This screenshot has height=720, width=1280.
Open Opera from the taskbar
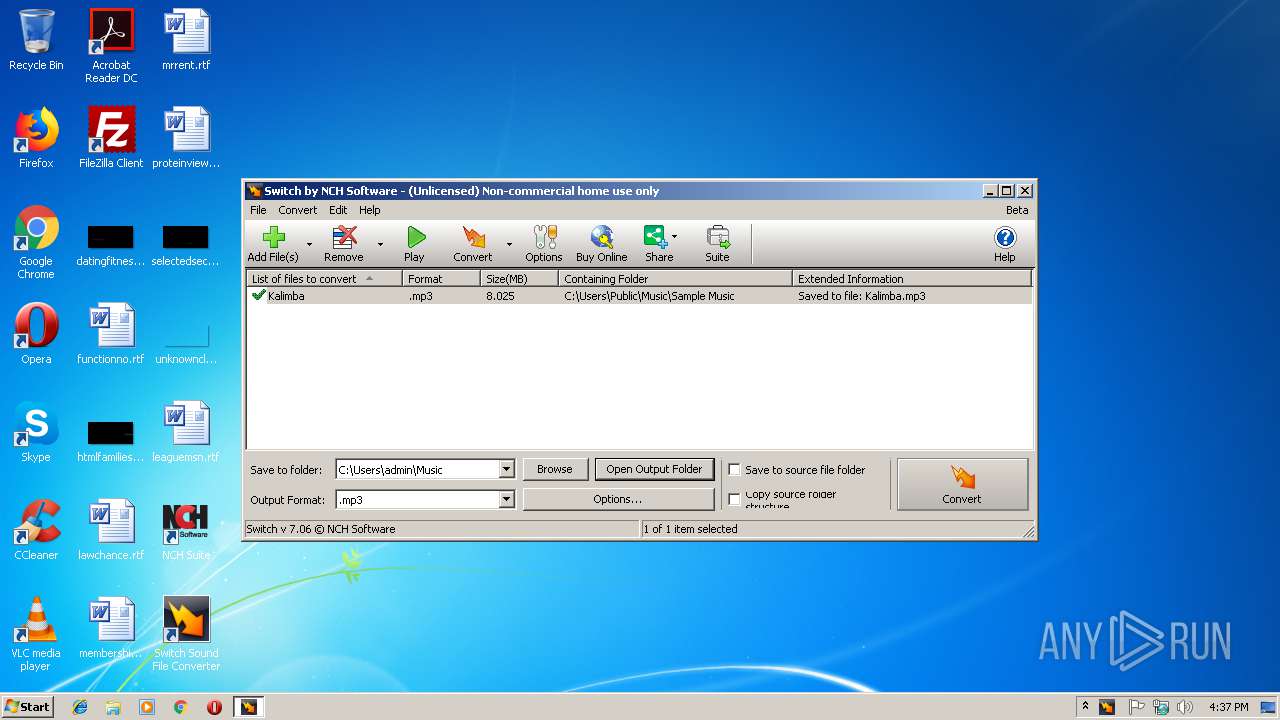(214, 707)
